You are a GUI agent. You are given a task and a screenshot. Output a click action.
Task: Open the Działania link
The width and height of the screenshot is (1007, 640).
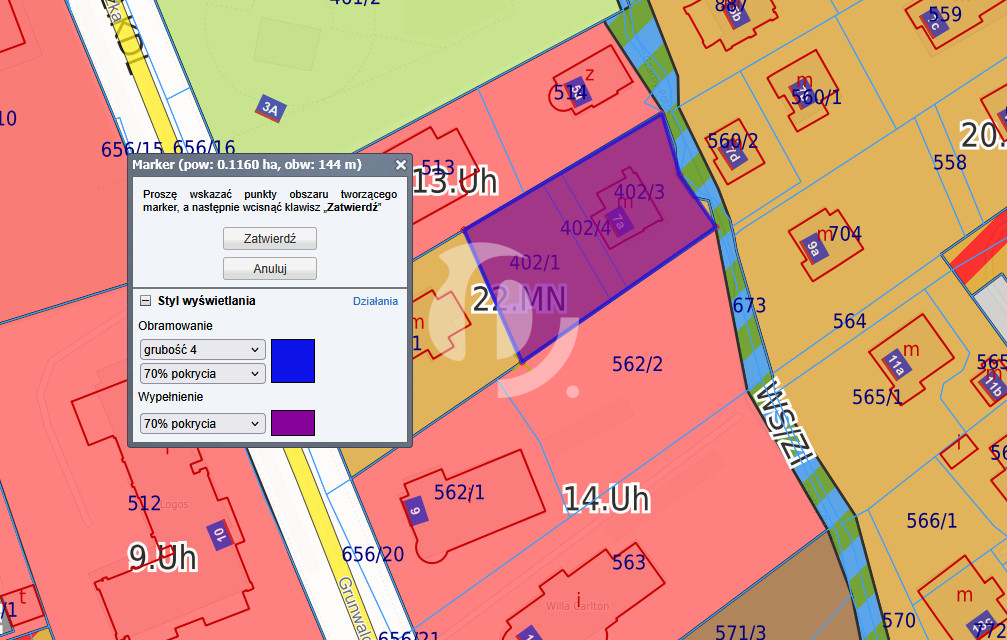coord(375,301)
